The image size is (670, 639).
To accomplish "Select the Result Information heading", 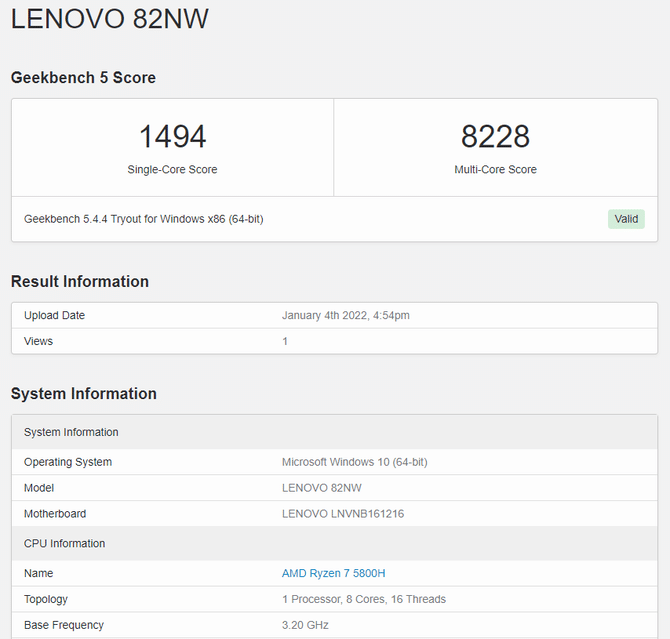I will 80,282.
